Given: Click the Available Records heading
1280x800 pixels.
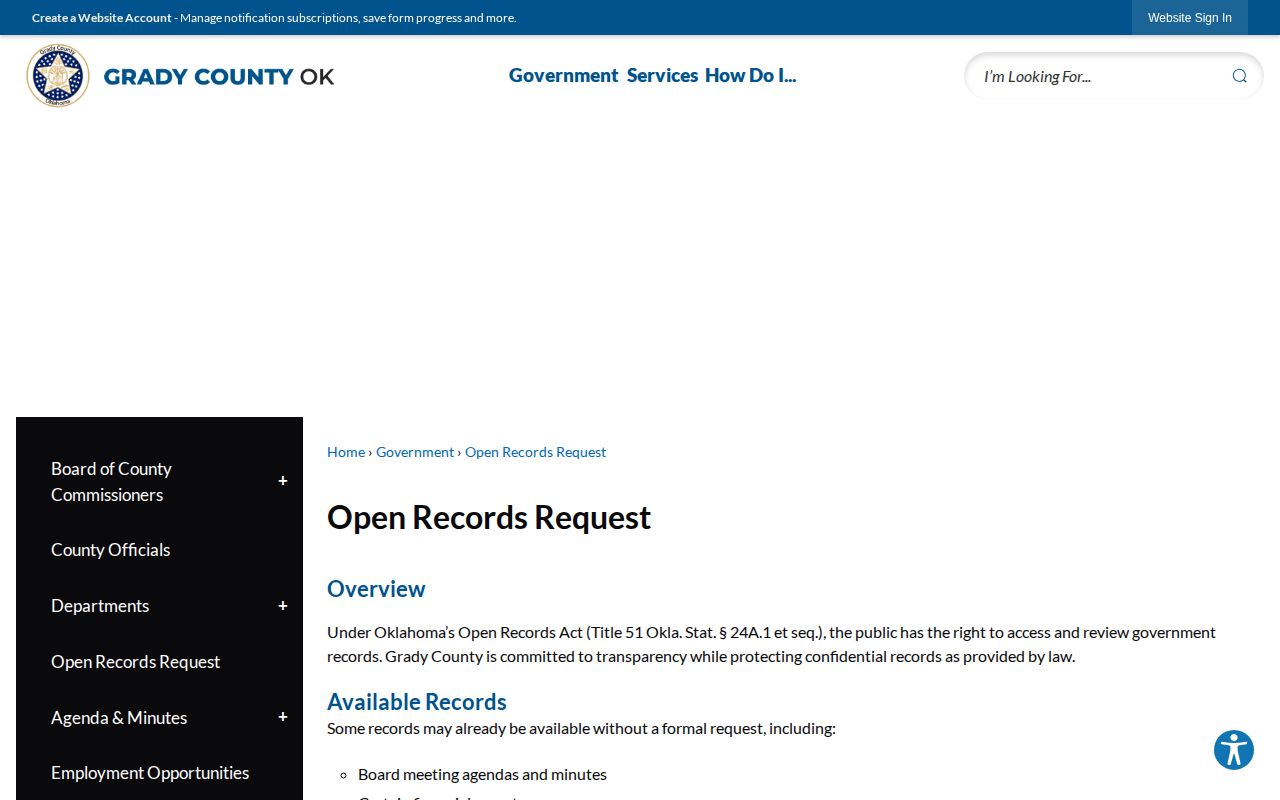Looking at the screenshot, I should coord(417,701).
